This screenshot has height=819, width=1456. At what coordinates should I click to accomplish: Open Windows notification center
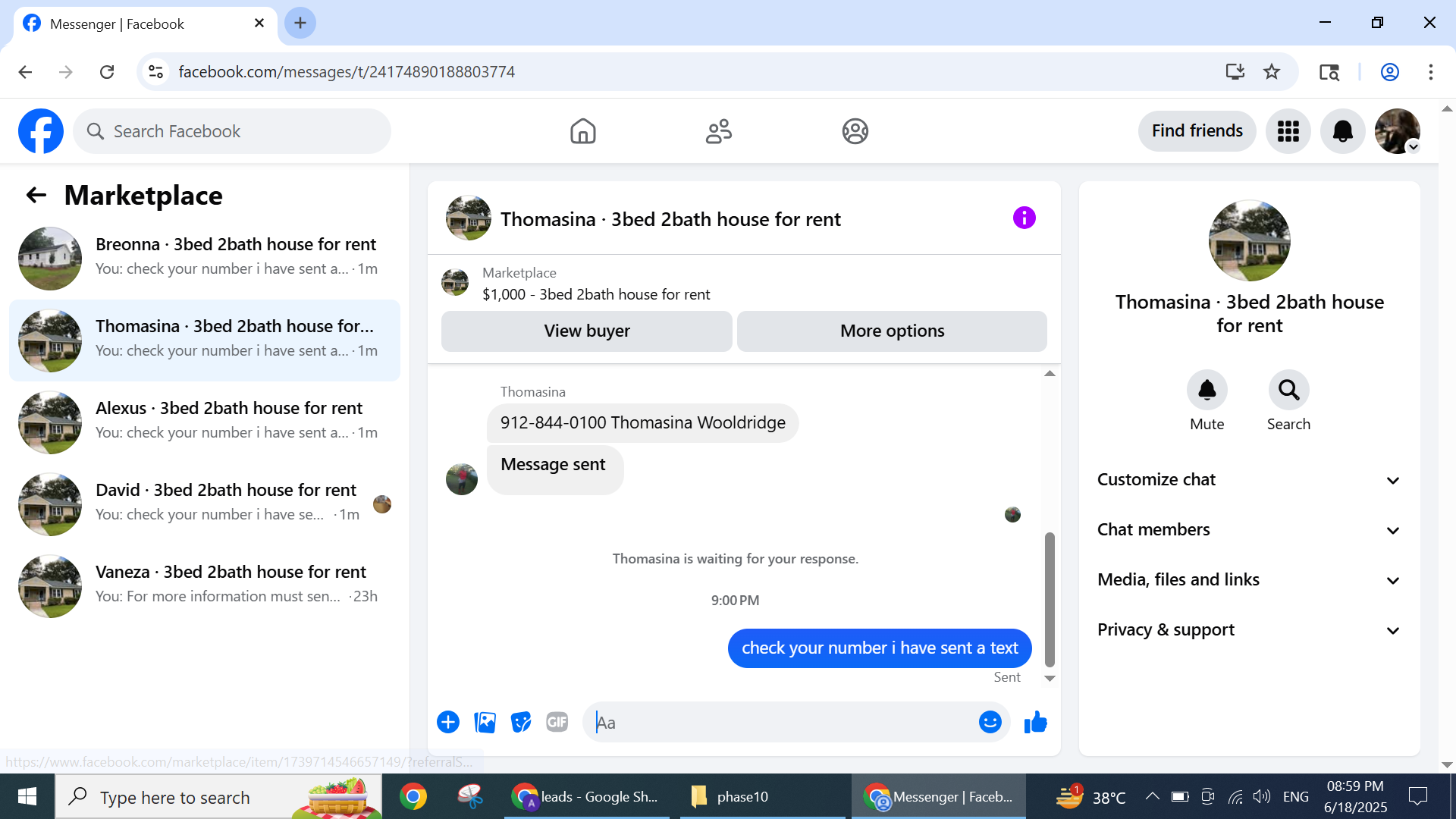pos(1417,797)
